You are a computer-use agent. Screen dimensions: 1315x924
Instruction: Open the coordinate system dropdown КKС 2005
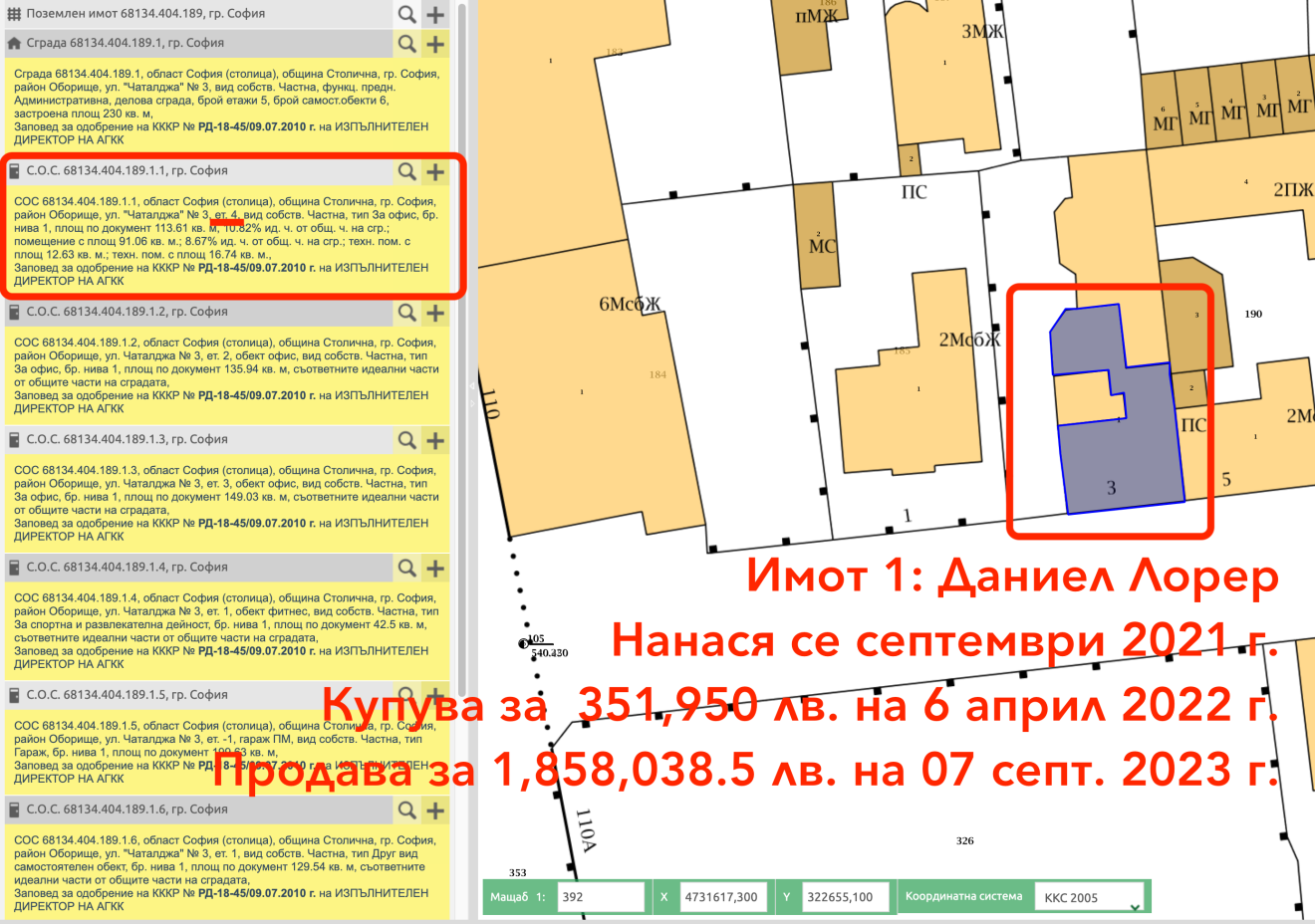(x=1089, y=897)
